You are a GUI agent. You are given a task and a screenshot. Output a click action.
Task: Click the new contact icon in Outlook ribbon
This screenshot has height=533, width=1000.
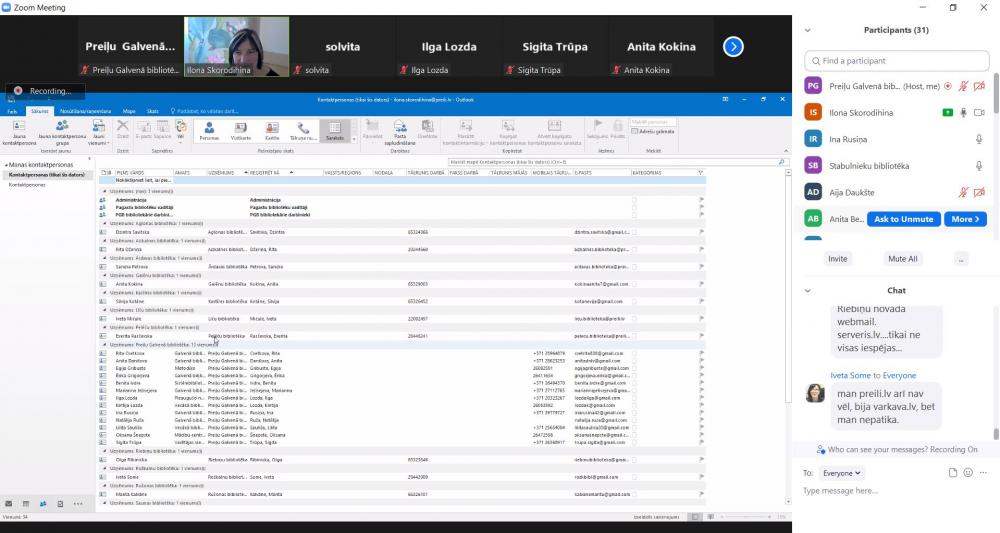click(19, 126)
